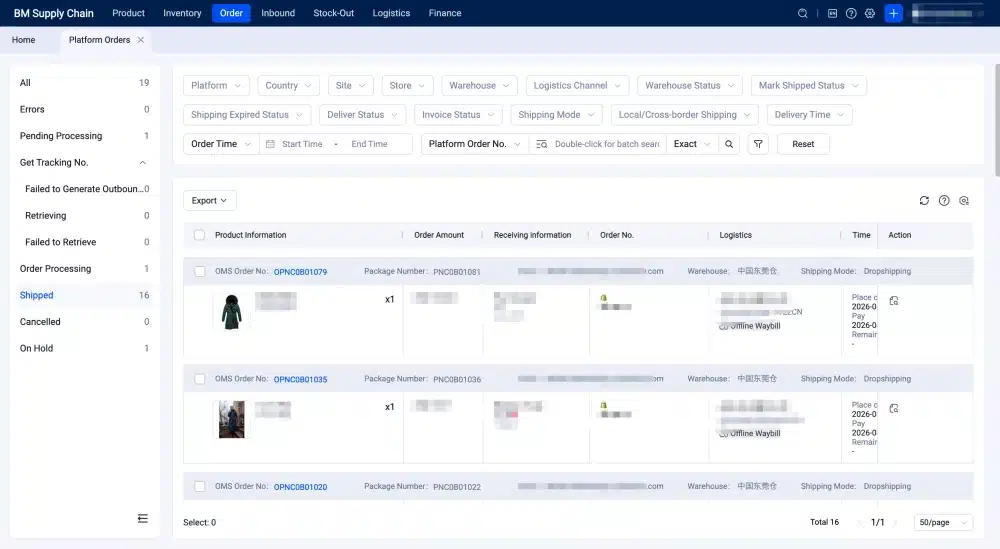The image size is (1000, 549).
Task: Click the black coat product thumbnail
Action: click(232, 312)
